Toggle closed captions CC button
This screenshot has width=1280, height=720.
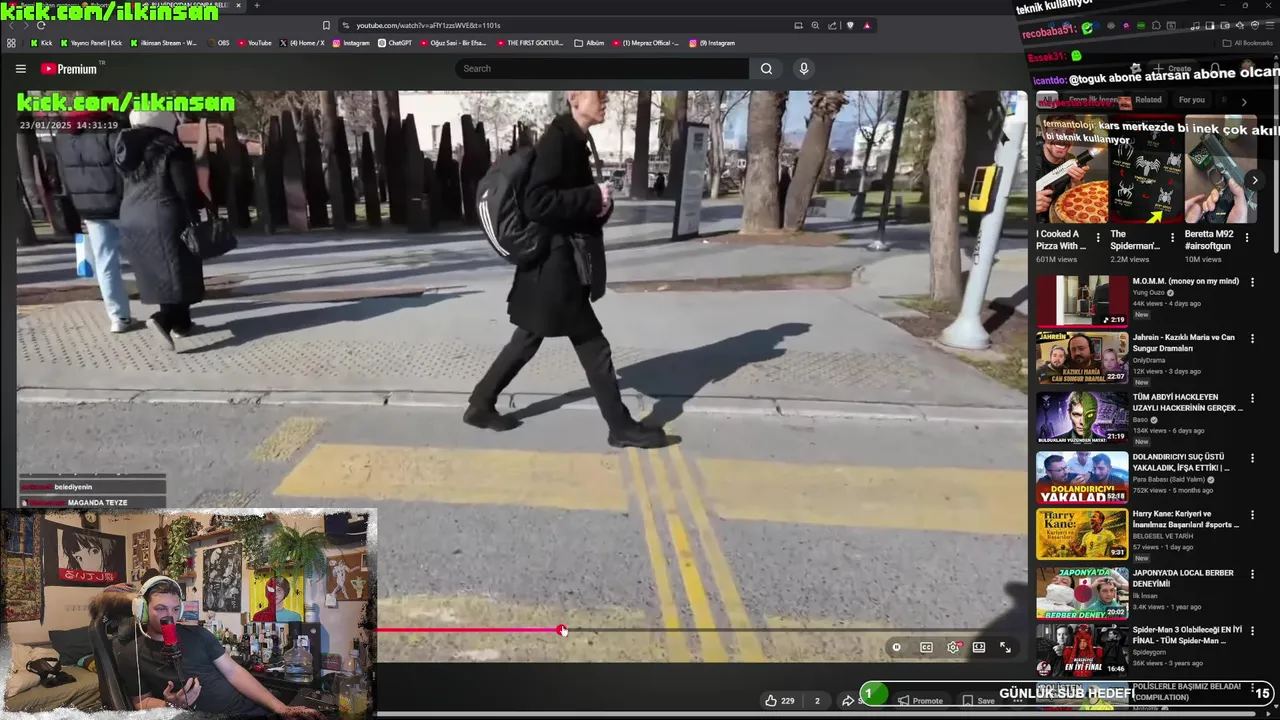(926, 648)
